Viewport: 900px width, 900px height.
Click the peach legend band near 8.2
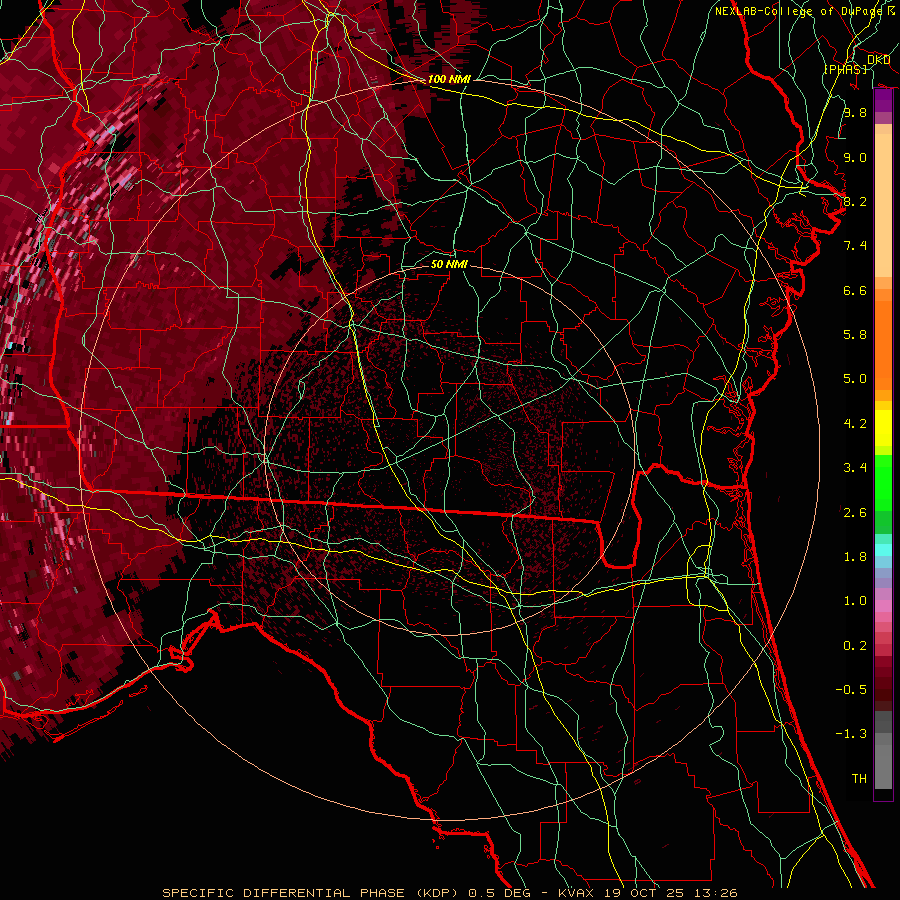coord(883,200)
